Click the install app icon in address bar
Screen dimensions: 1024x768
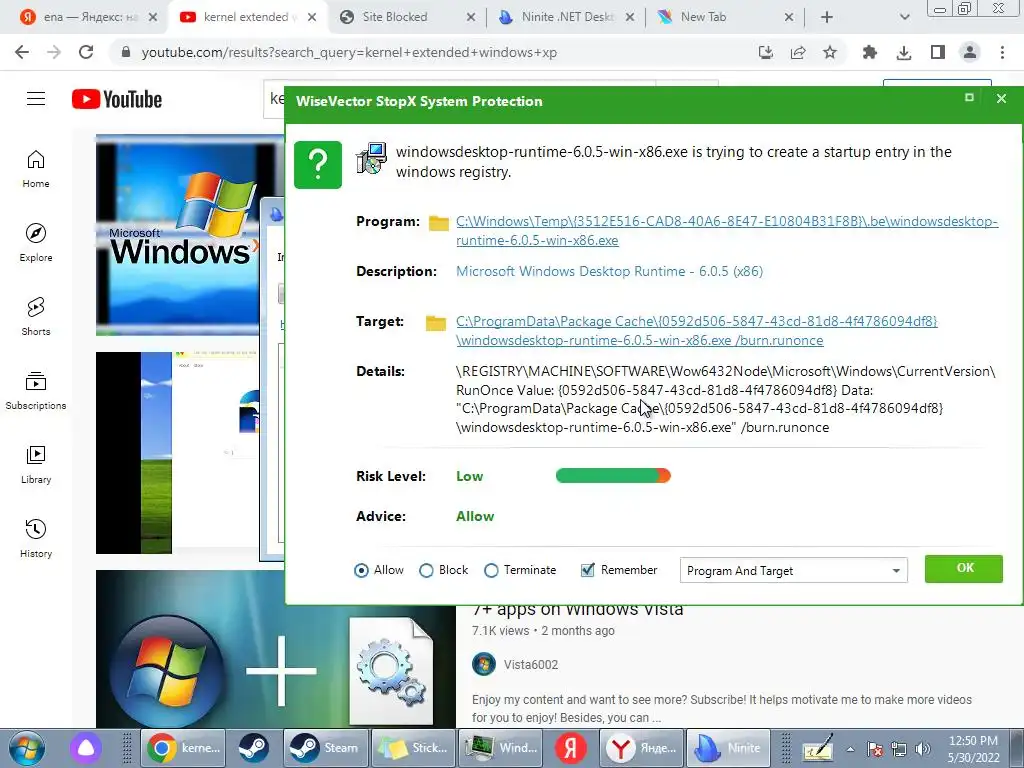(x=766, y=52)
